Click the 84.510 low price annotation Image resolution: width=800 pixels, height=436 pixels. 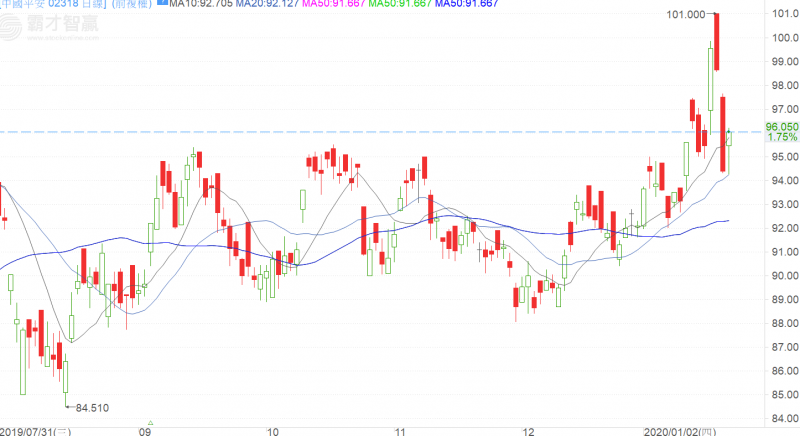(x=92, y=408)
